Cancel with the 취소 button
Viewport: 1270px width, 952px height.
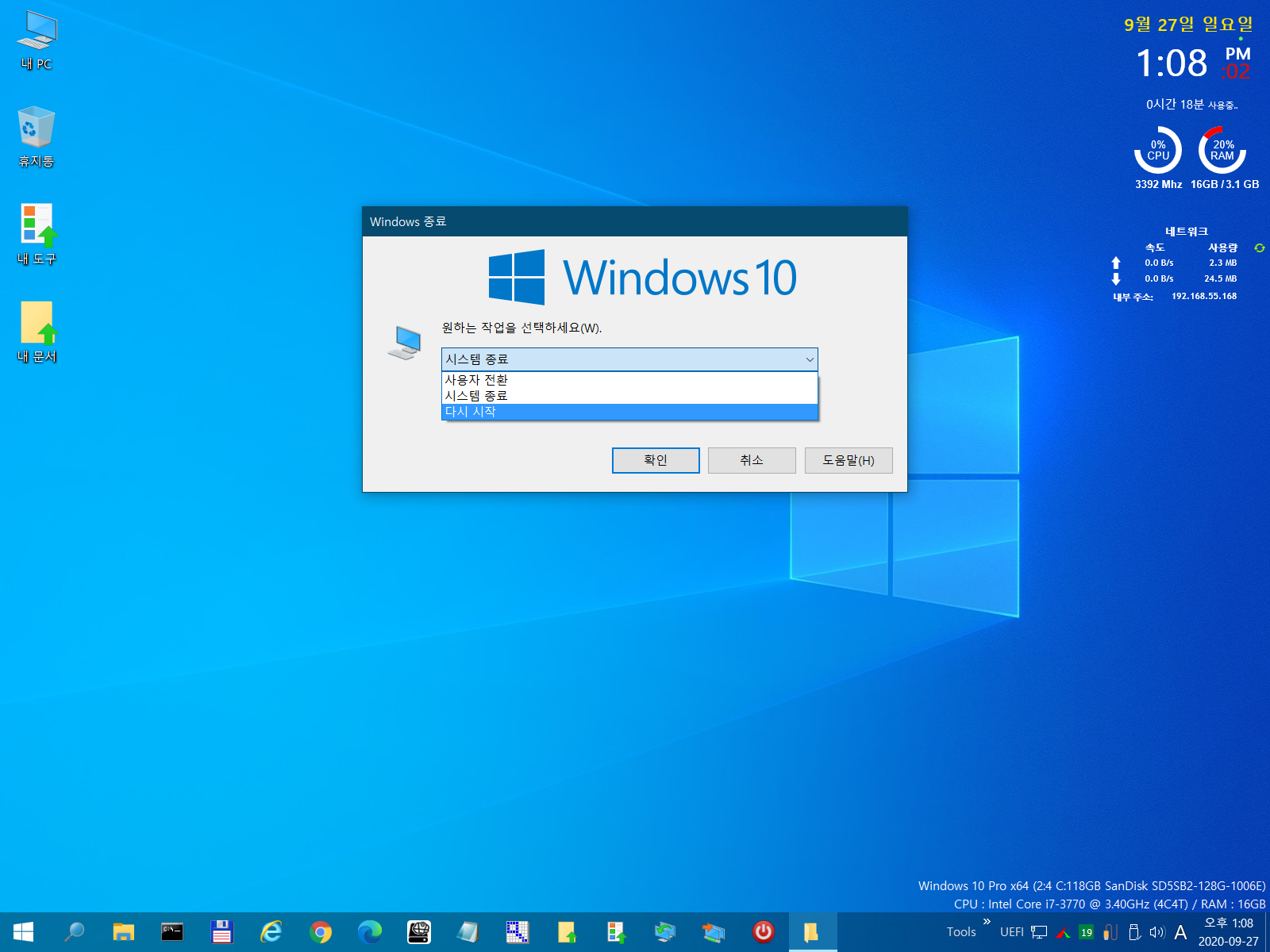click(x=752, y=460)
